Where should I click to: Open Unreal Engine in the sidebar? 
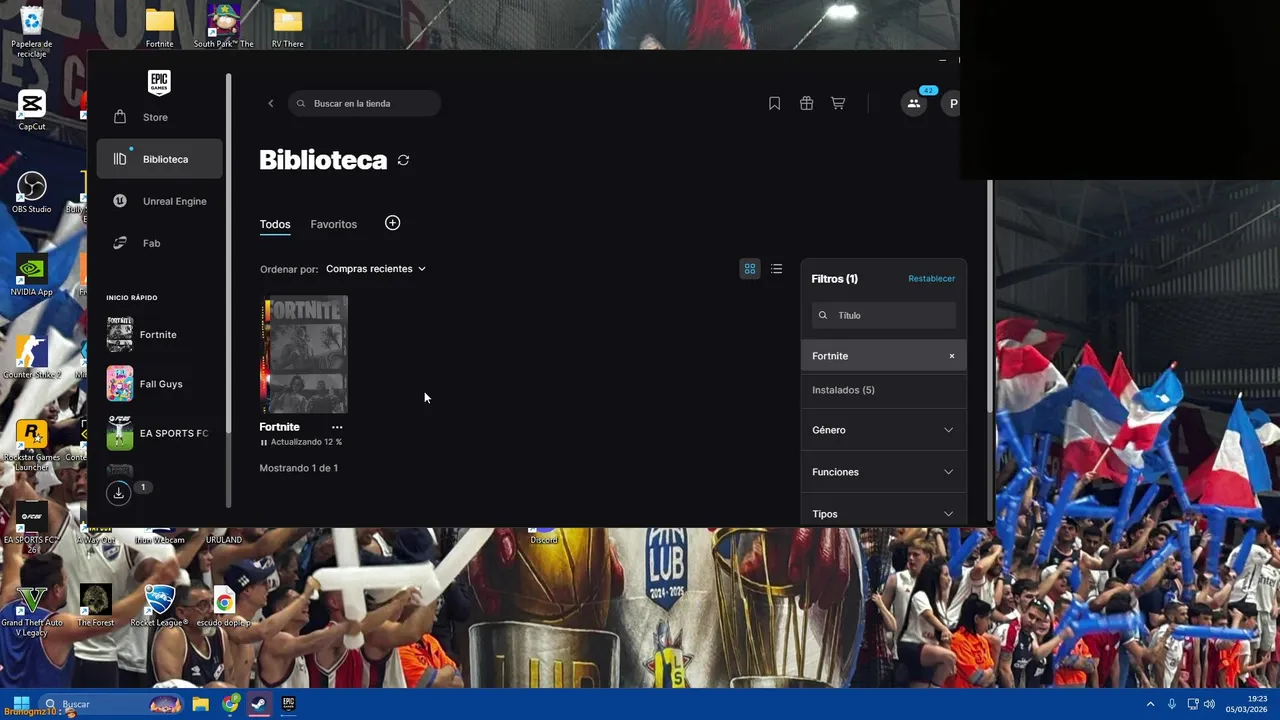pyautogui.click(x=160, y=201)
